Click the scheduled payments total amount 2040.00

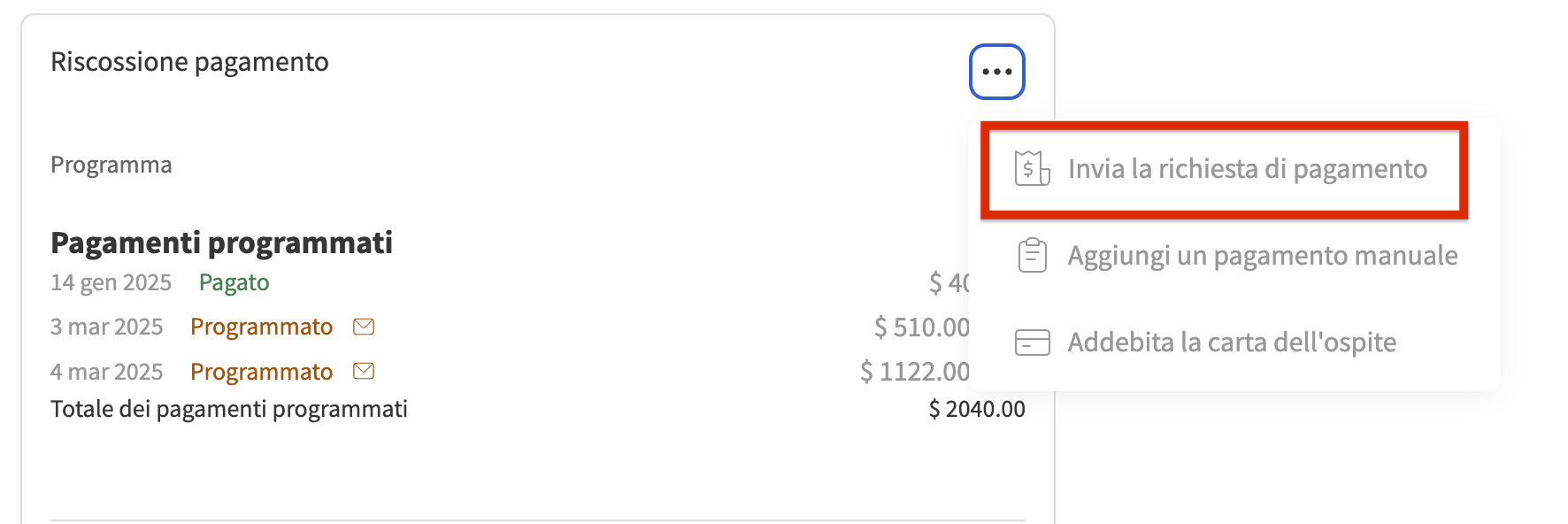click(x=976, y=409)
